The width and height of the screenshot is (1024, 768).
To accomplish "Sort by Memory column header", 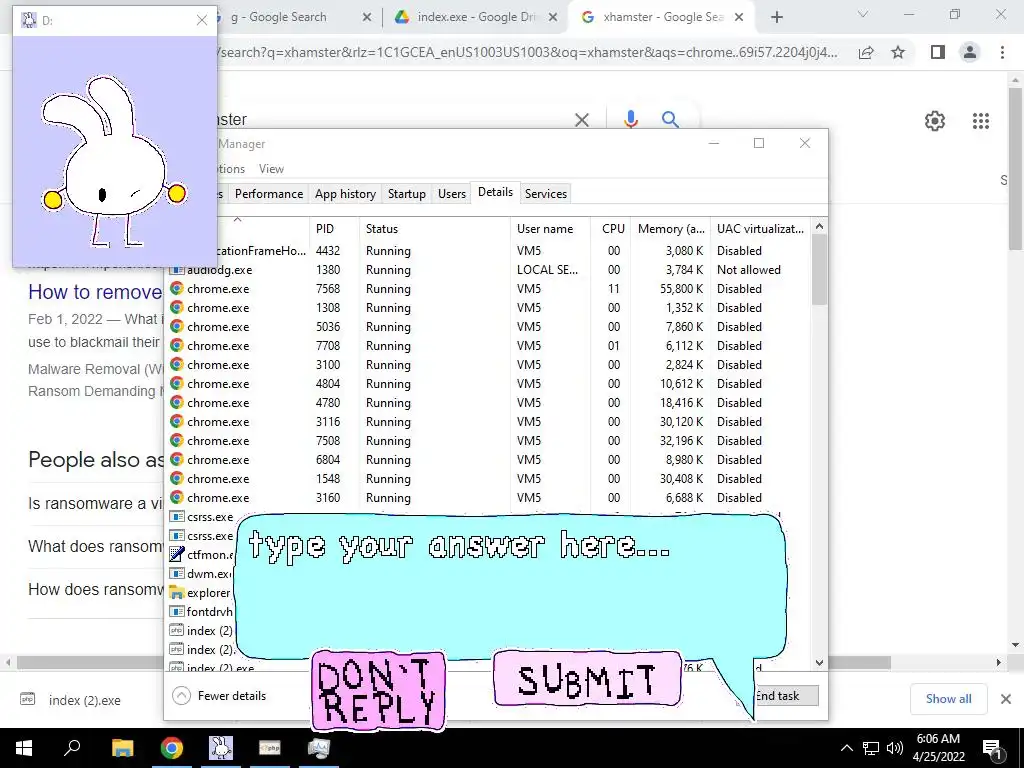I will click(x=670, y=229).
